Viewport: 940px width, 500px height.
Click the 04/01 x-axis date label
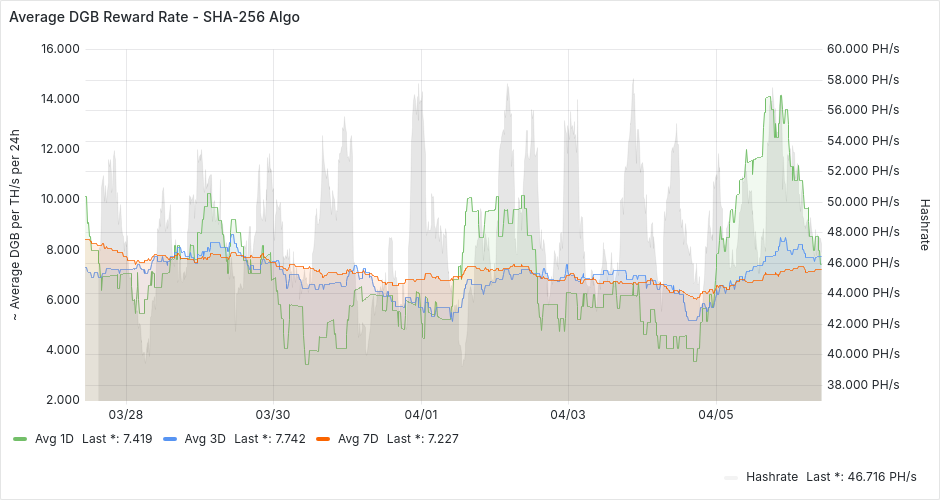coord(421,414)
